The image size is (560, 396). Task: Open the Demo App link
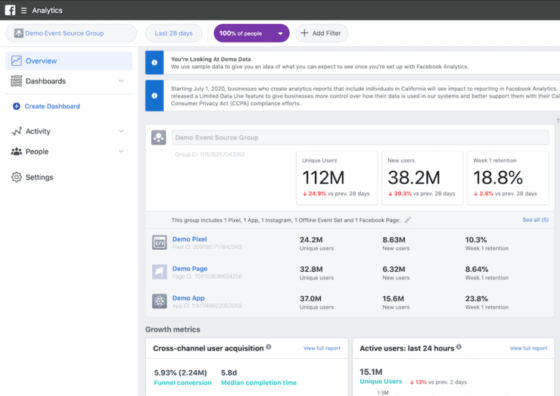coord(188,298)
